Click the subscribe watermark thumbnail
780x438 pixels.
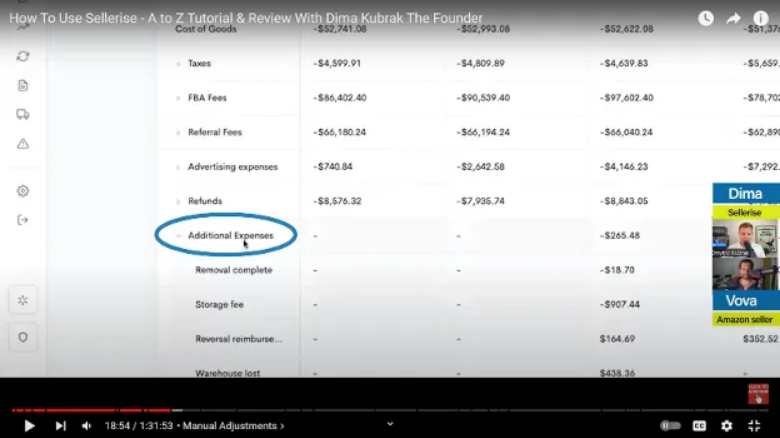(758, 394)
